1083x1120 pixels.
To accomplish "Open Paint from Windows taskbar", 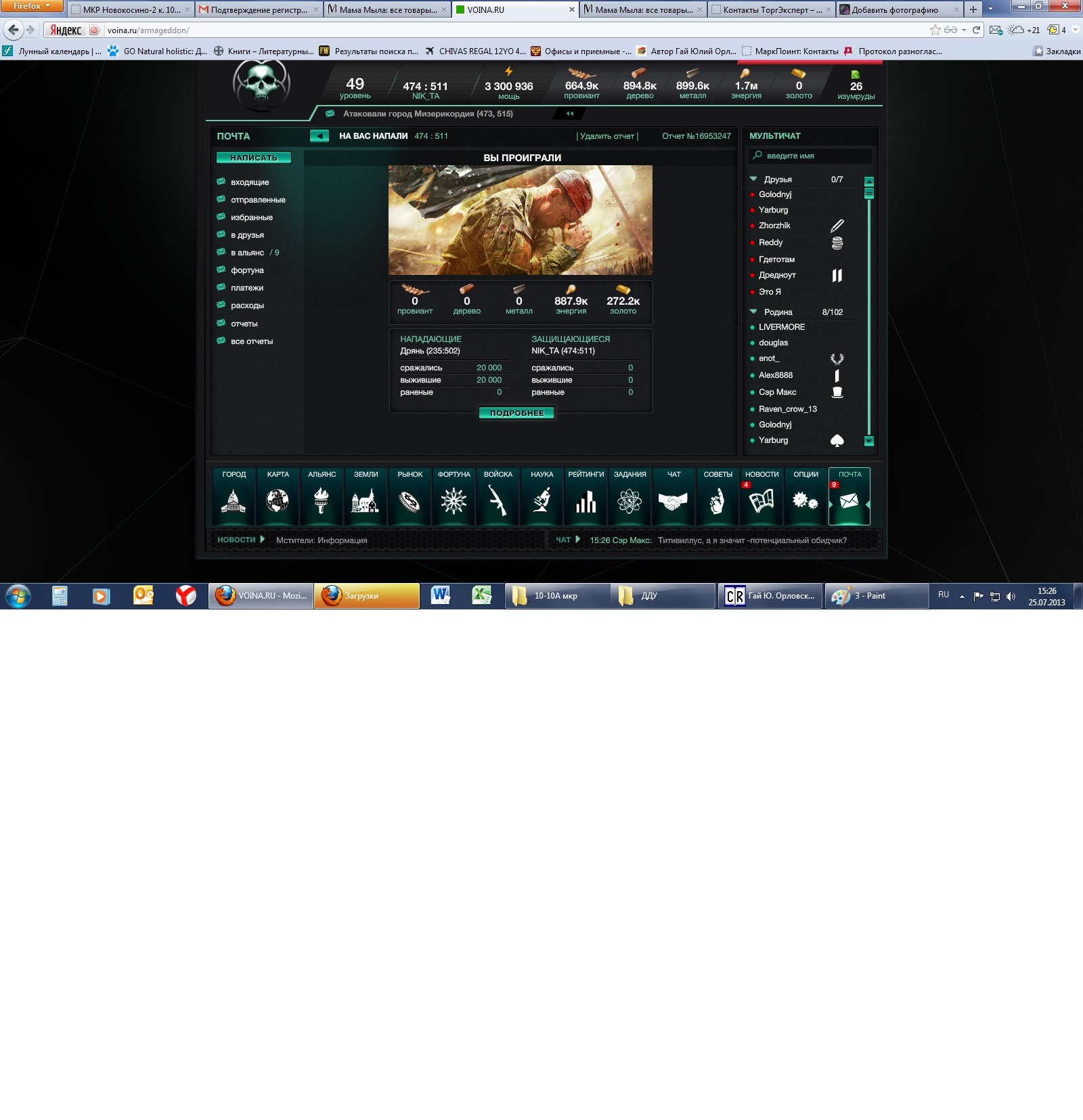I will [876, 596].
